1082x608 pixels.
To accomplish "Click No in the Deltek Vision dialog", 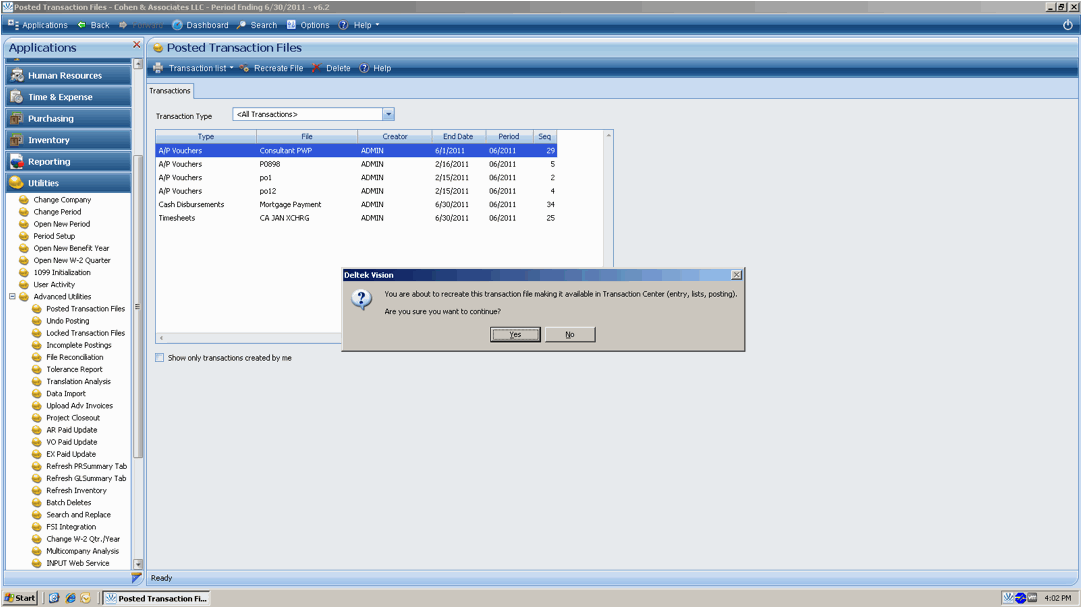I will (x=570, y=334).
